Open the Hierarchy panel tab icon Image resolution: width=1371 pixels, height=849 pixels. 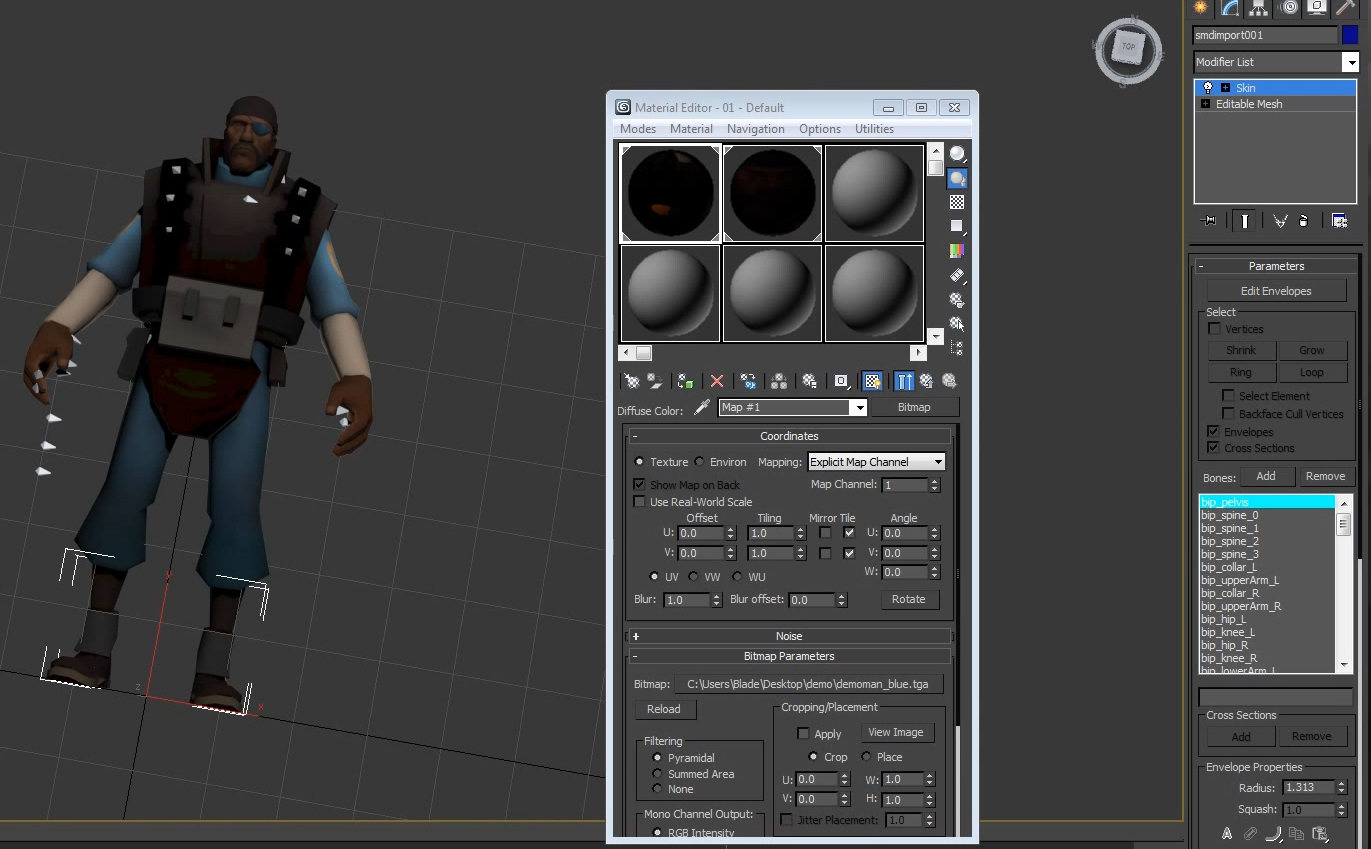click(1259, 8)
